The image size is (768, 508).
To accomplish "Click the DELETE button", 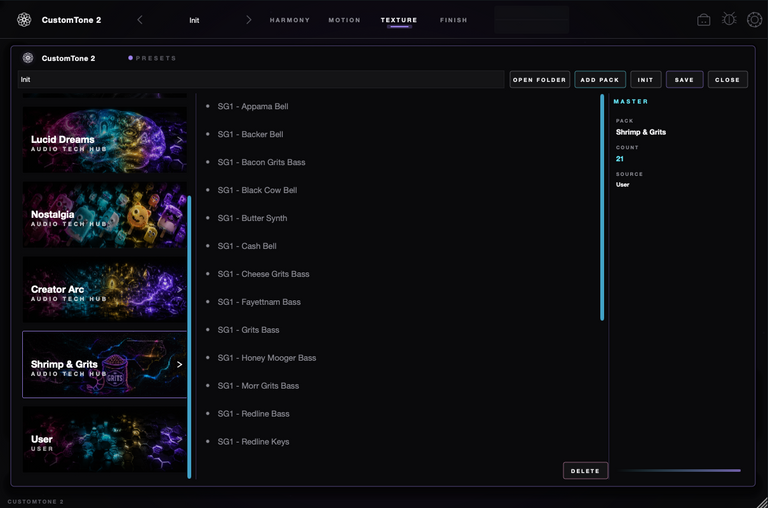I will (x=585, y=471).
